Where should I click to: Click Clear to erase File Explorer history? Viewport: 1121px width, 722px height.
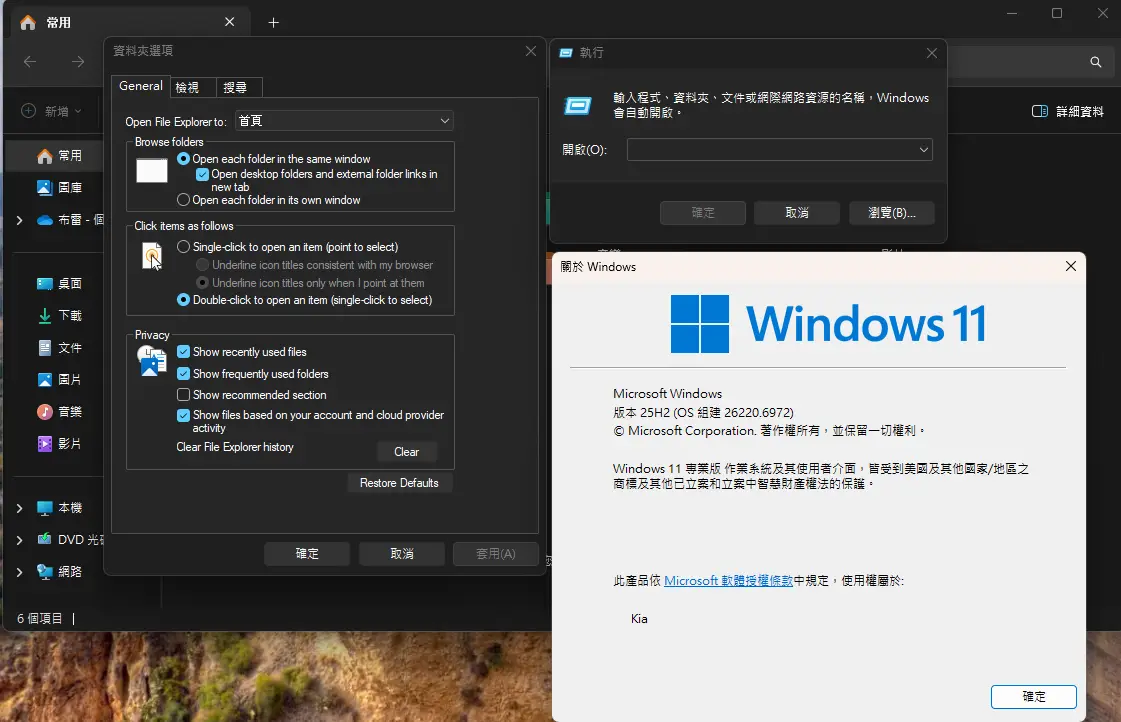tap(406, 452)
